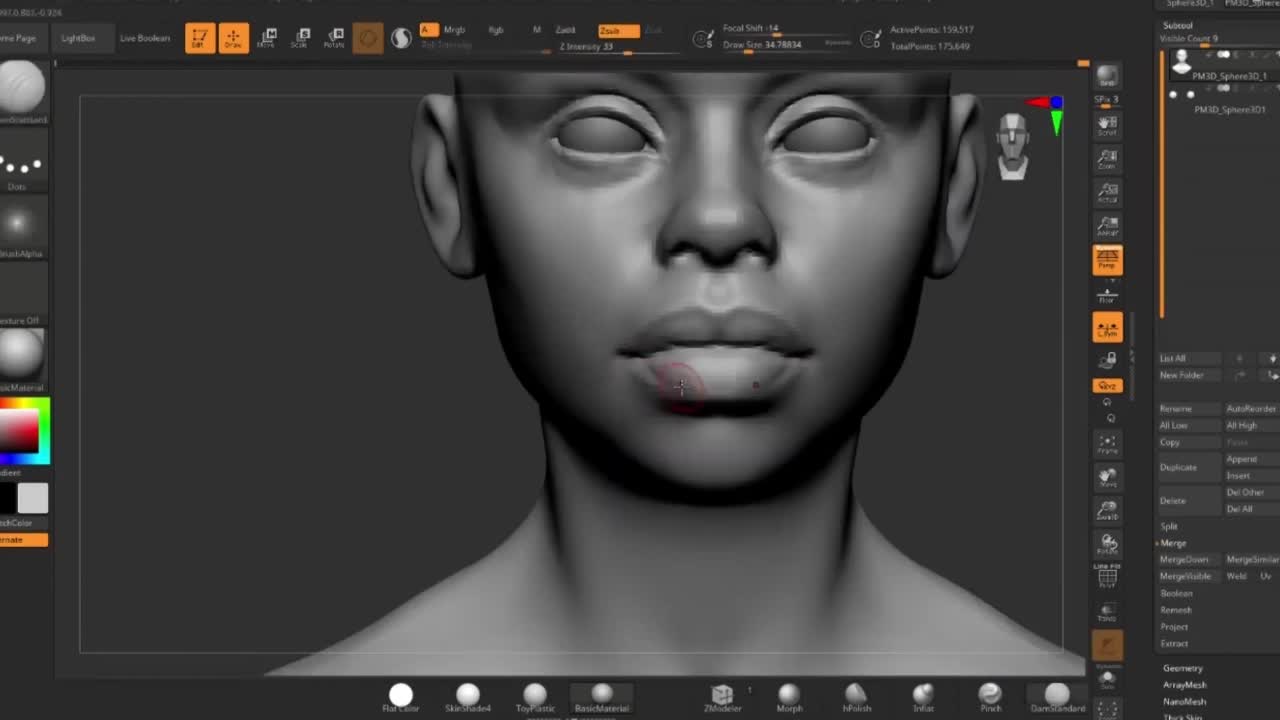Select the Move transform tool
This screenshot has width=1280, height=720.
(267, 38)
